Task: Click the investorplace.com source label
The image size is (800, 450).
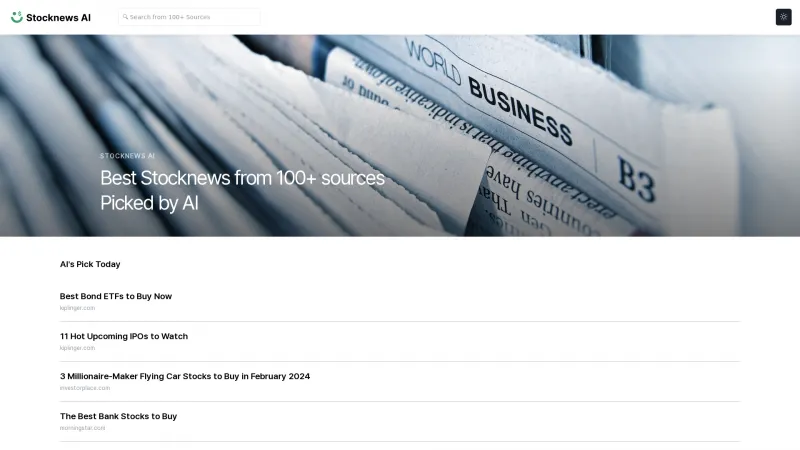Action: pos(85,388)
